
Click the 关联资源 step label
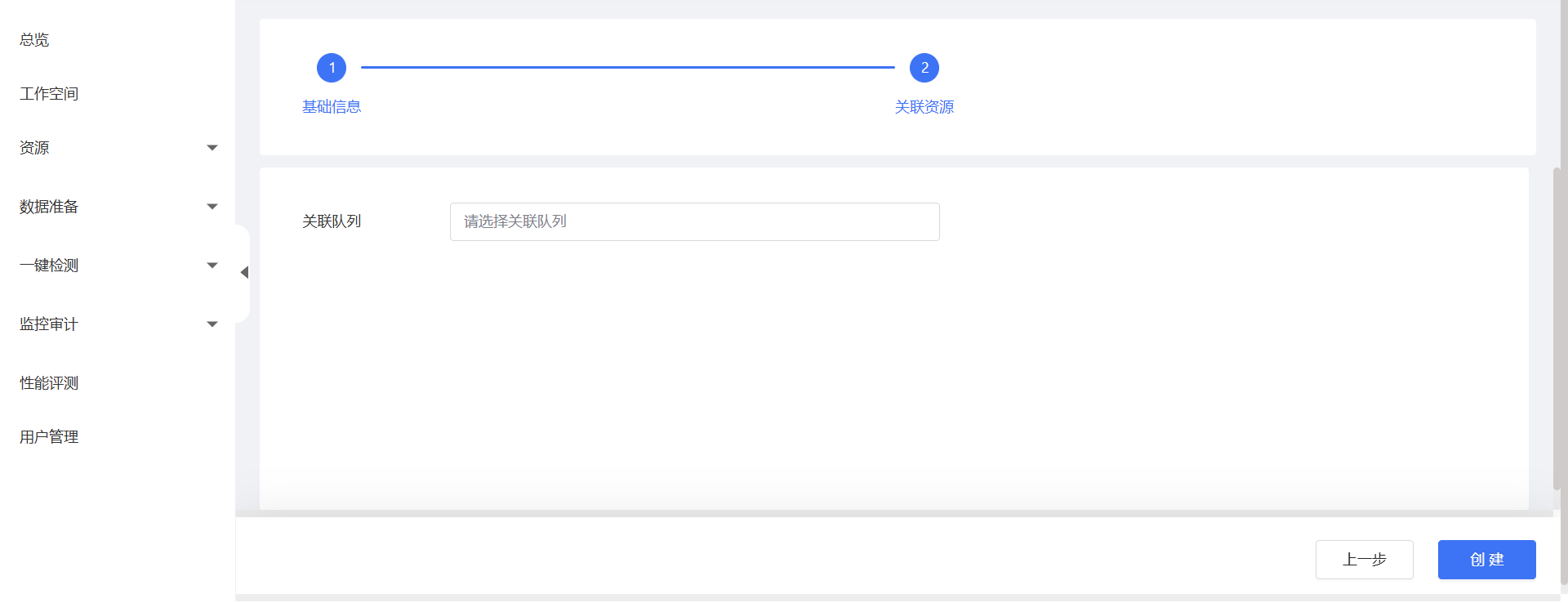[924, 107]
